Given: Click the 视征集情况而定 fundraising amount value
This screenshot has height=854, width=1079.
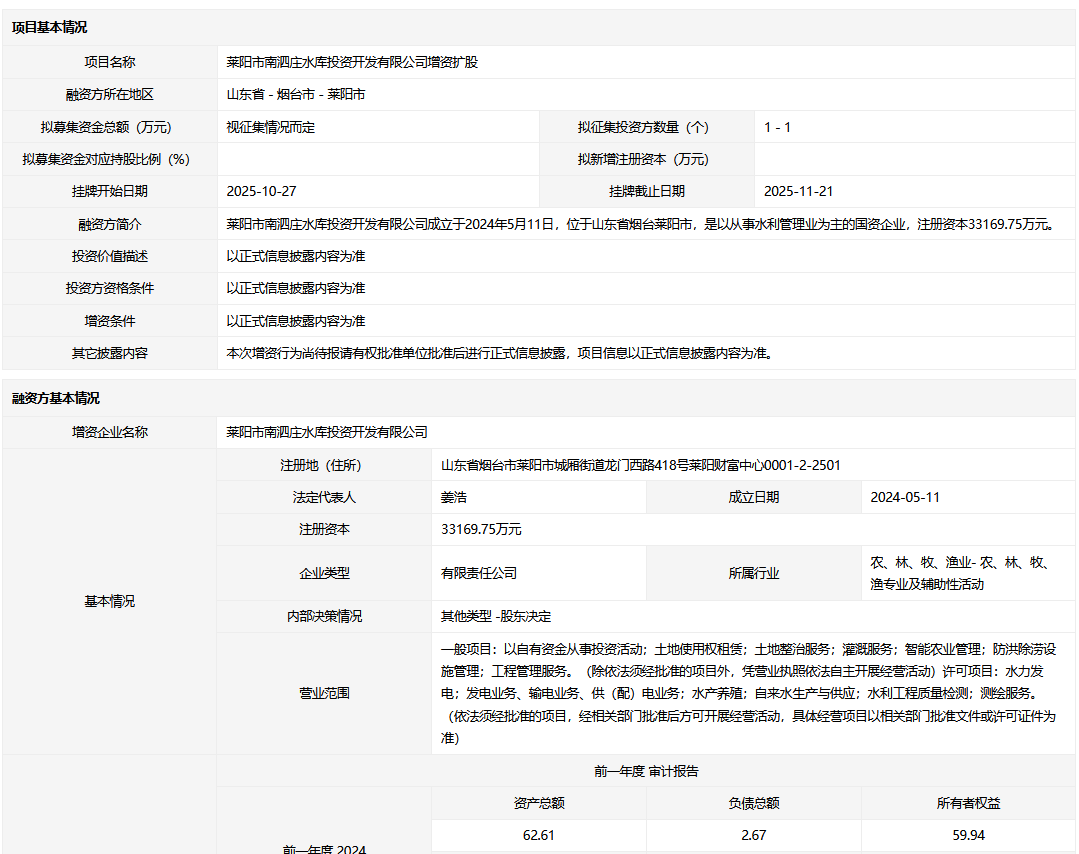Looking at the screenshot, I should (271, 127).
